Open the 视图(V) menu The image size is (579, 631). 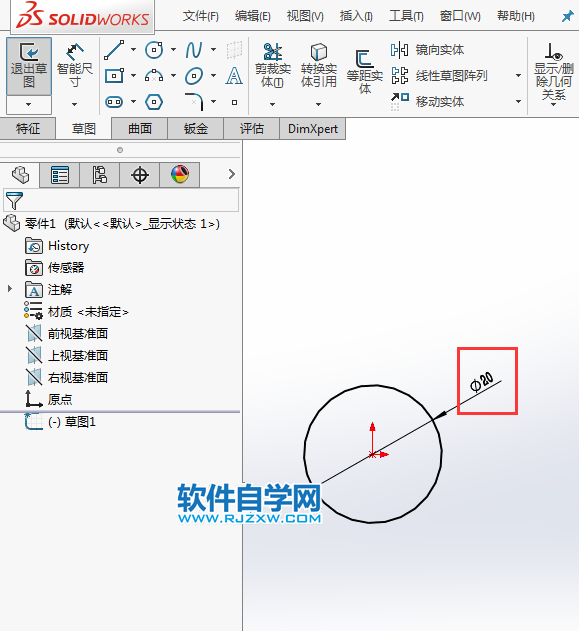click(305, 16)
